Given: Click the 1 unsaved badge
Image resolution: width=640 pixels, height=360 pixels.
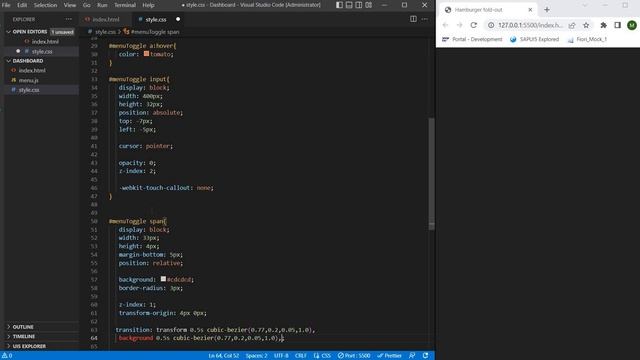Looking at the screenshot, I should point(62,31).
